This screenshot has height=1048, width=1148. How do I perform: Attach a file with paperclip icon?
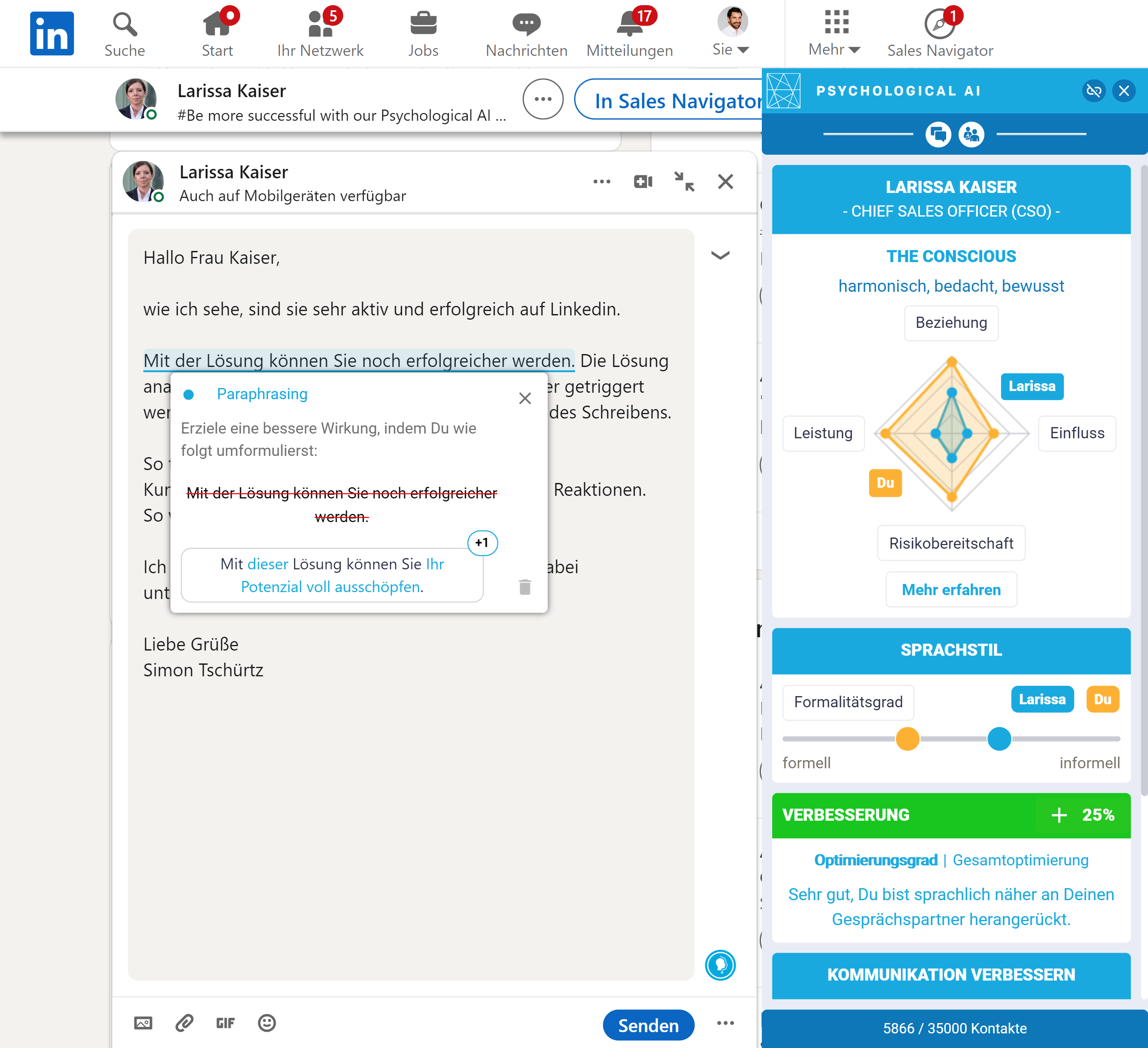tap(184, 1023)
